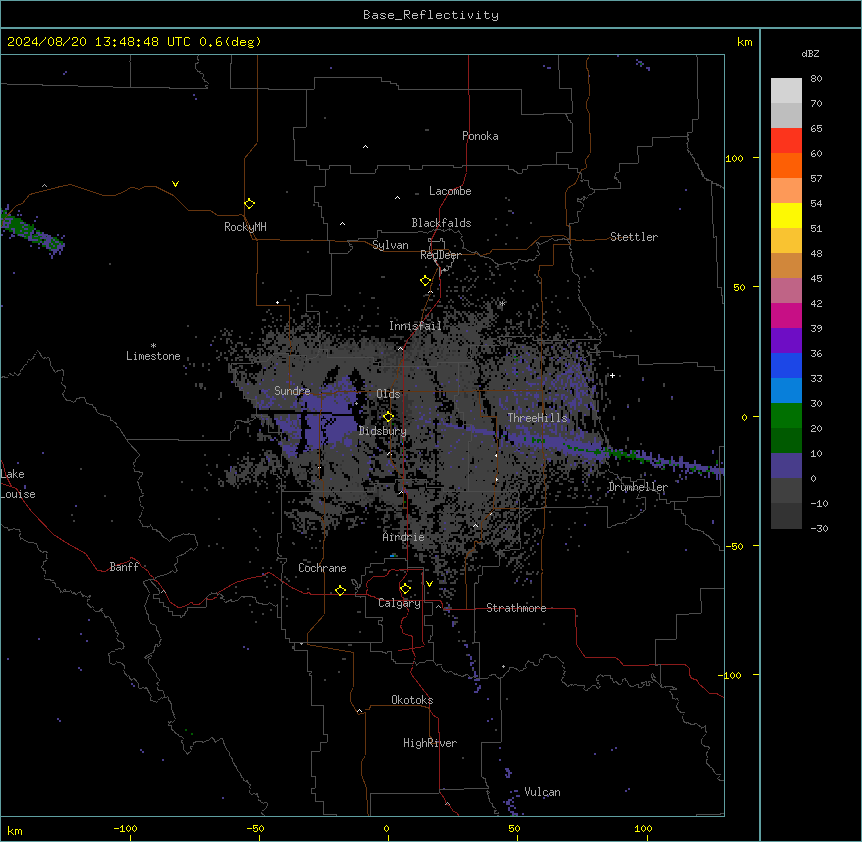
Task: Click the dBZ legend heading
Action: coord(810,54)
